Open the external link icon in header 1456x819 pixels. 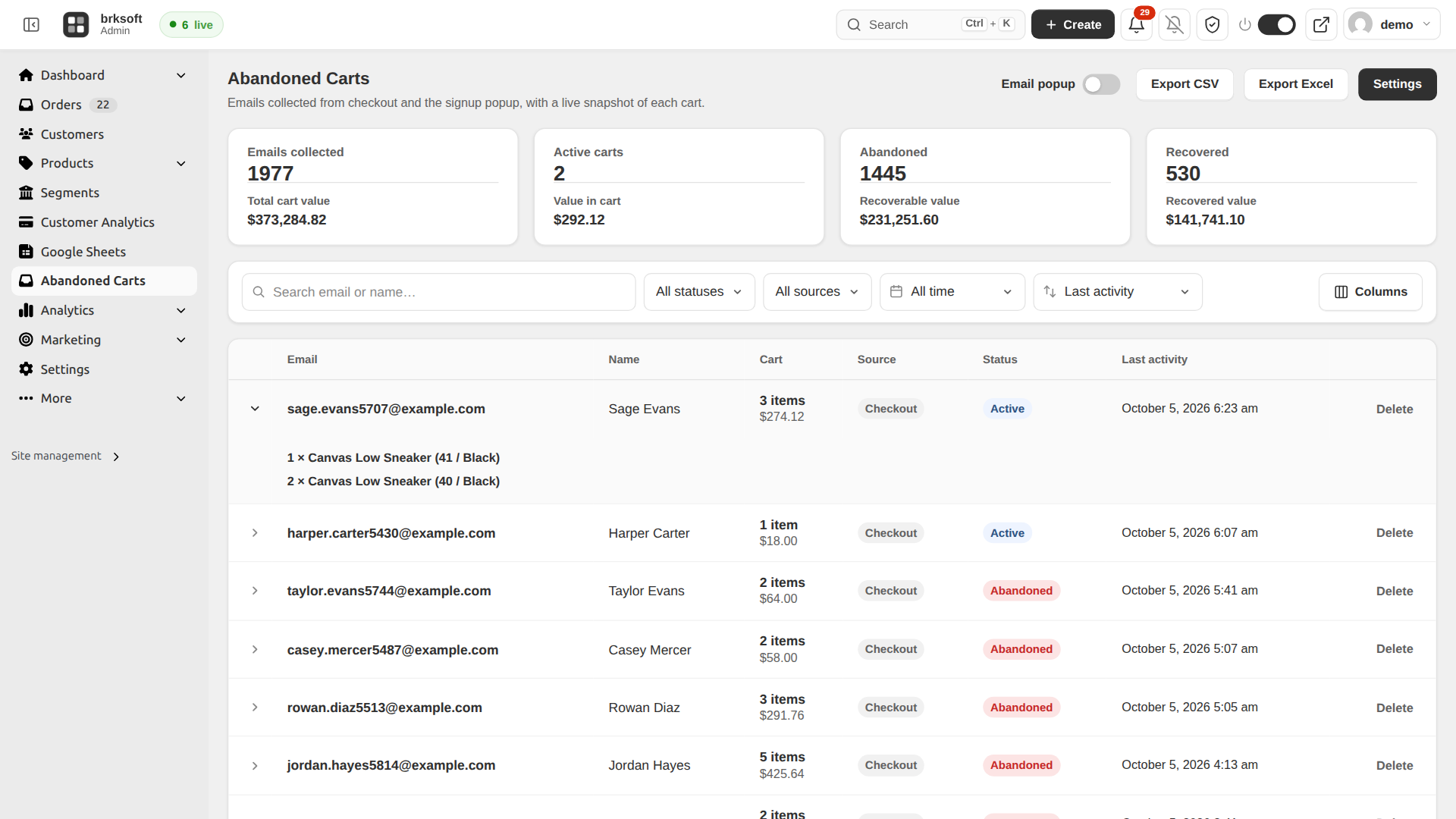coord(1320,24)
